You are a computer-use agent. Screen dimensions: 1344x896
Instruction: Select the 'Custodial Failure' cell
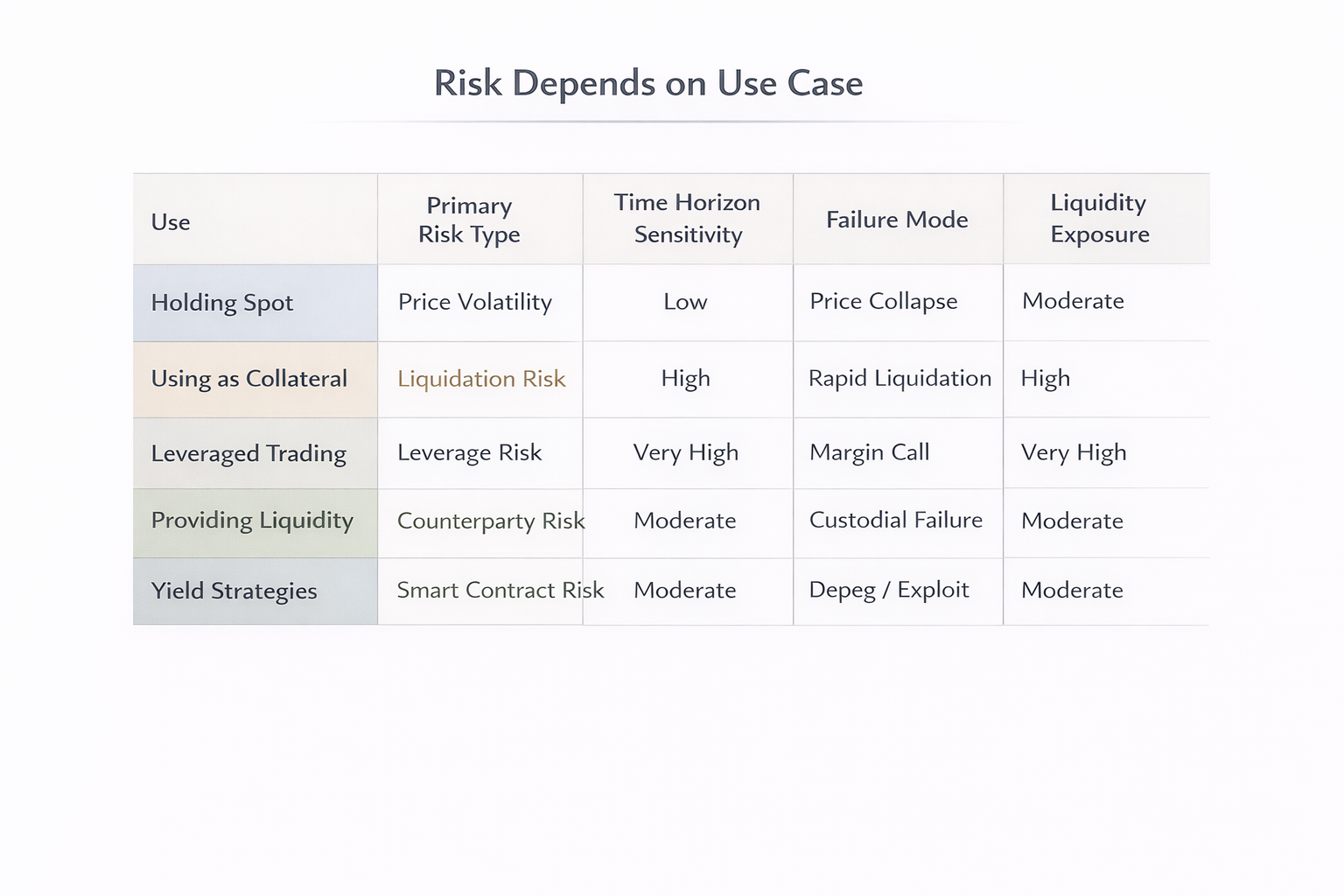point(896,520)
